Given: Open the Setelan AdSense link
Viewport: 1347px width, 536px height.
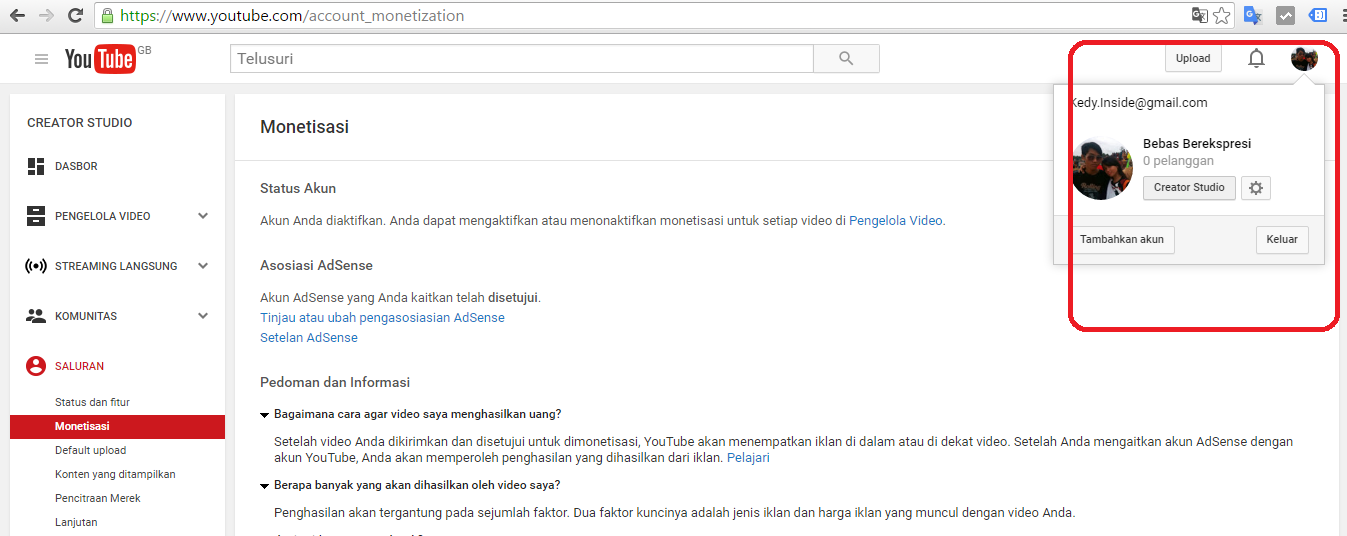Looking at the screenshot, I should (309, 338).
